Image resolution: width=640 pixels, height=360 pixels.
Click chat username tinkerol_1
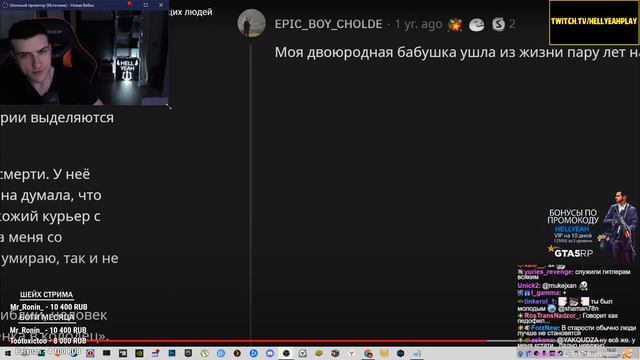pos(540,302)
